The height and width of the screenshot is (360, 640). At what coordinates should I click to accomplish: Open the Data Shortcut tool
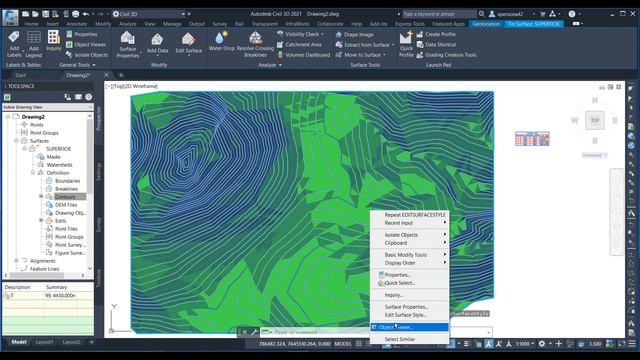point(436,44)
